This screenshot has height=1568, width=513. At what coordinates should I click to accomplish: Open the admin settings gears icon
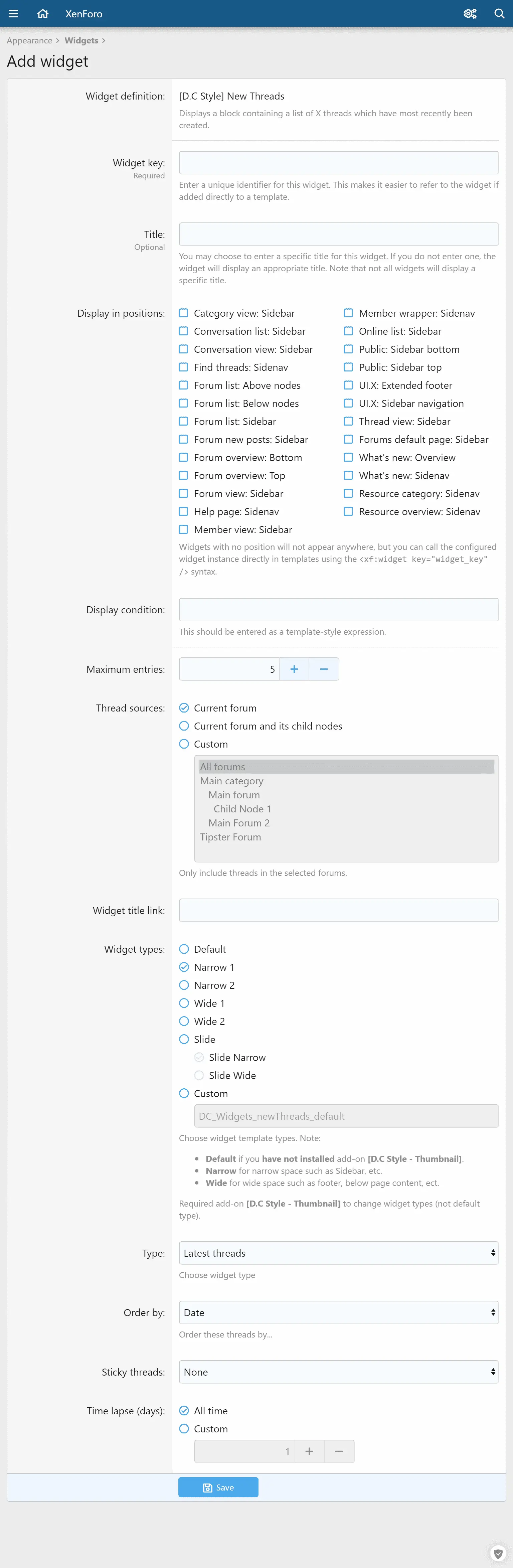[x=470, y=13]
